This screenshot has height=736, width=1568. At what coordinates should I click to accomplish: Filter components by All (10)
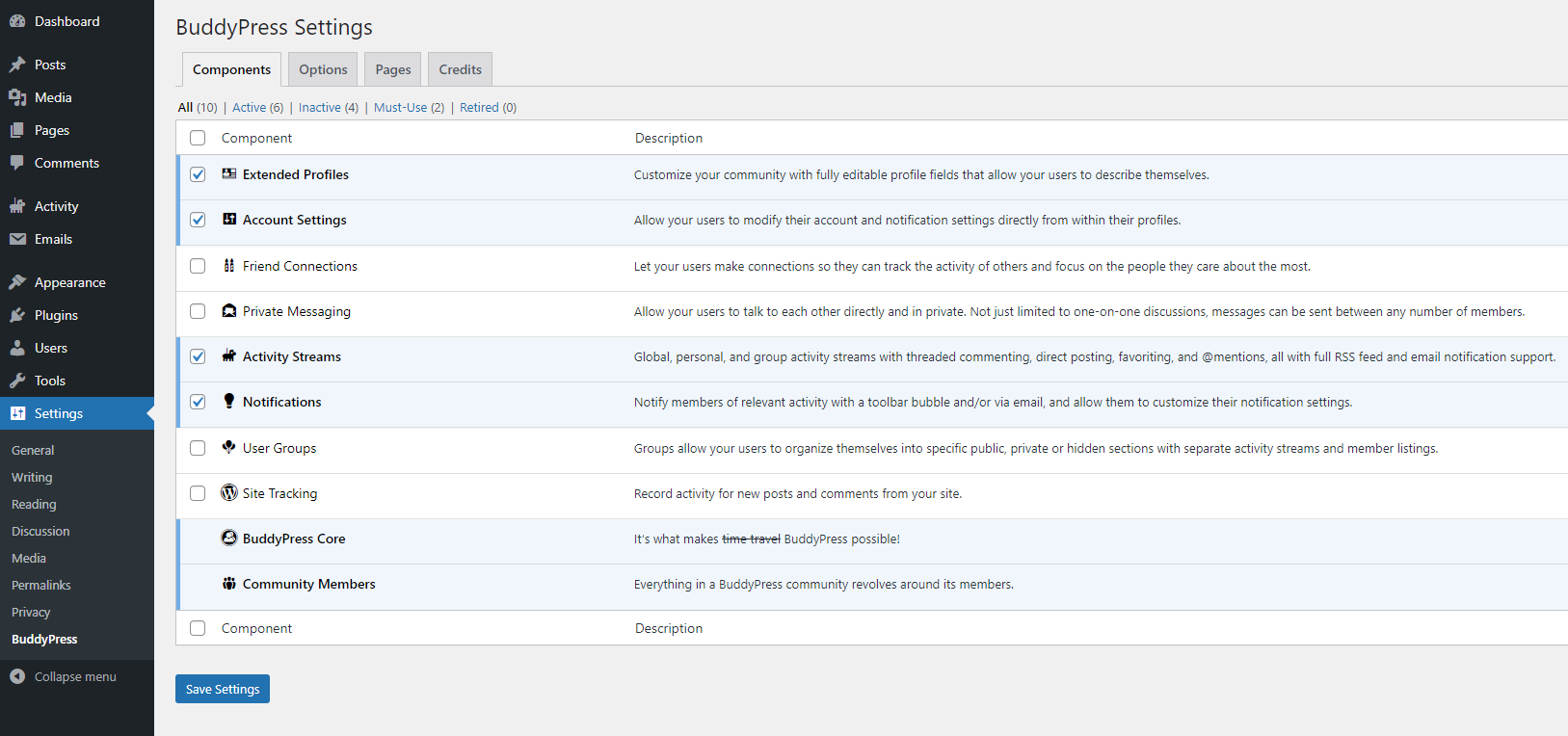click(x=198, y=107)
